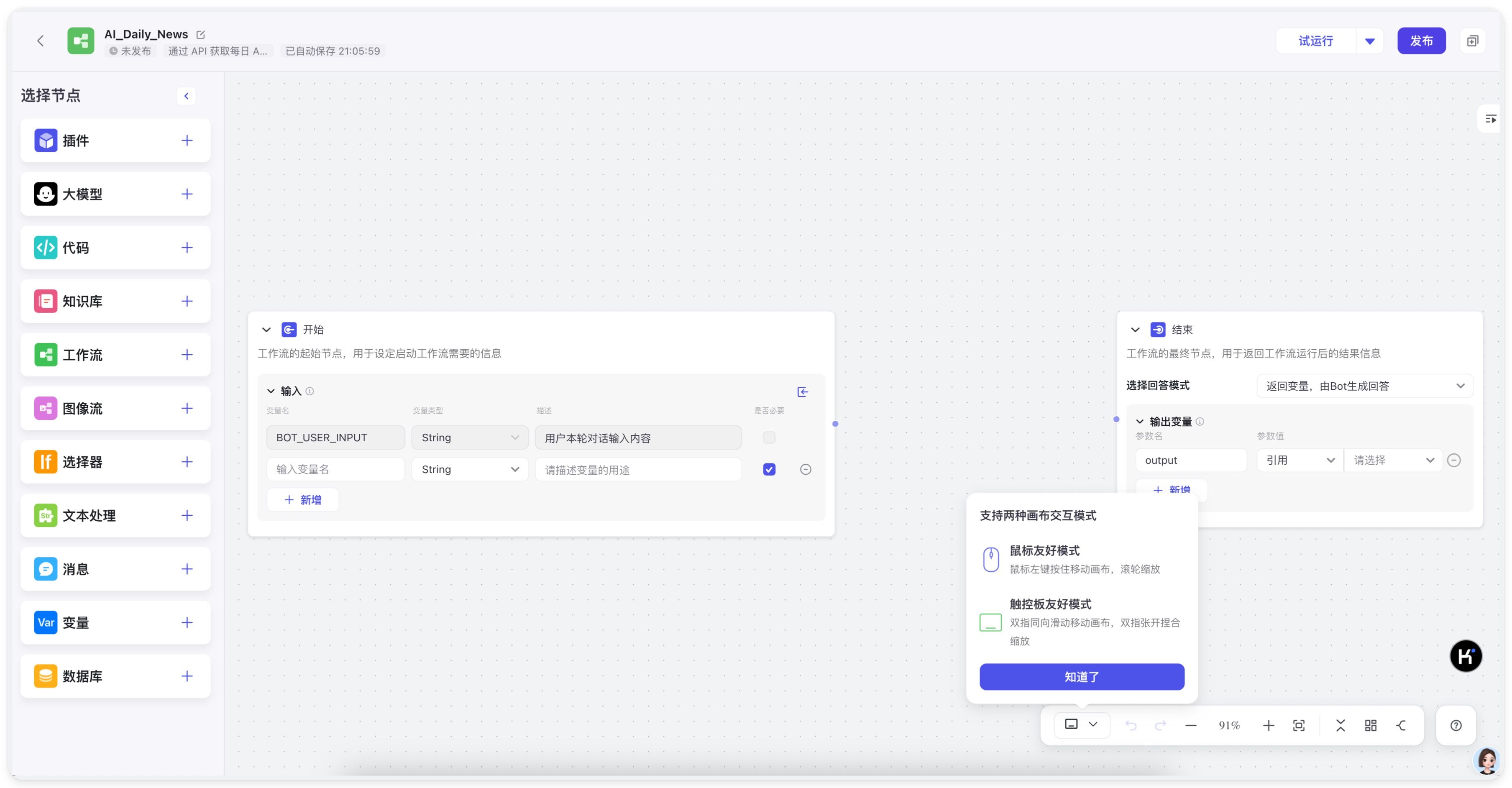This screenshot has height=788, width=1512.
Task: Remove the second input variable row
Action: (x=805, y=469)
